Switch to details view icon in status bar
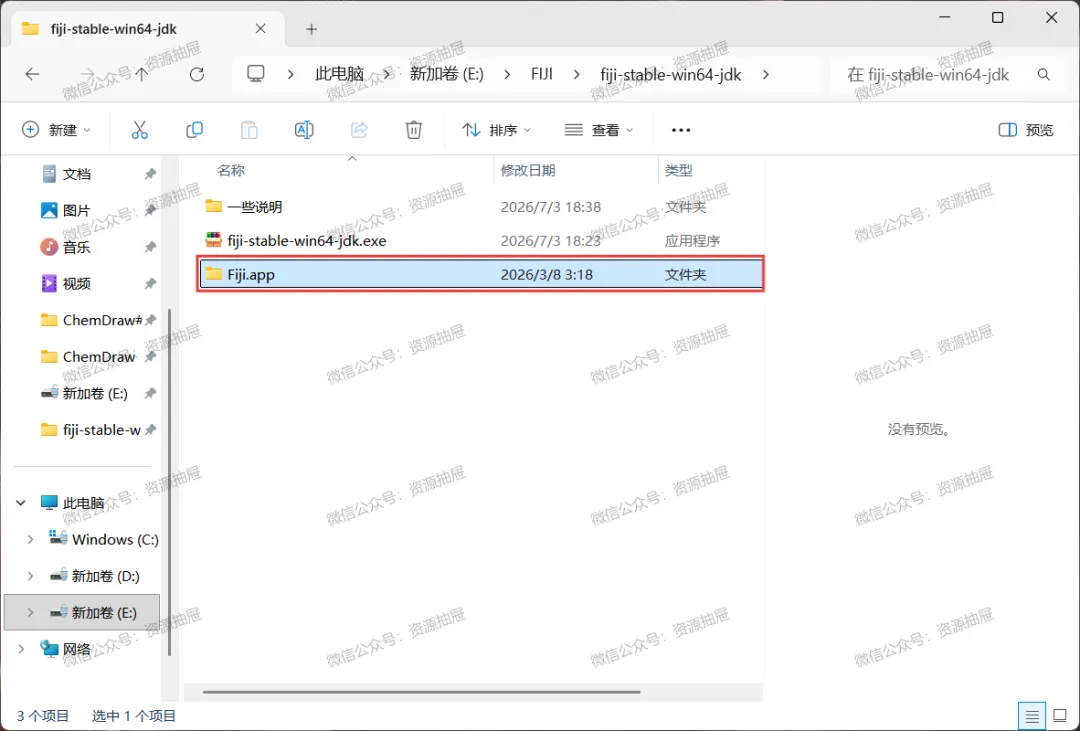The width and height of the screenshot is (1080, 731). (x=1032, y=717)
